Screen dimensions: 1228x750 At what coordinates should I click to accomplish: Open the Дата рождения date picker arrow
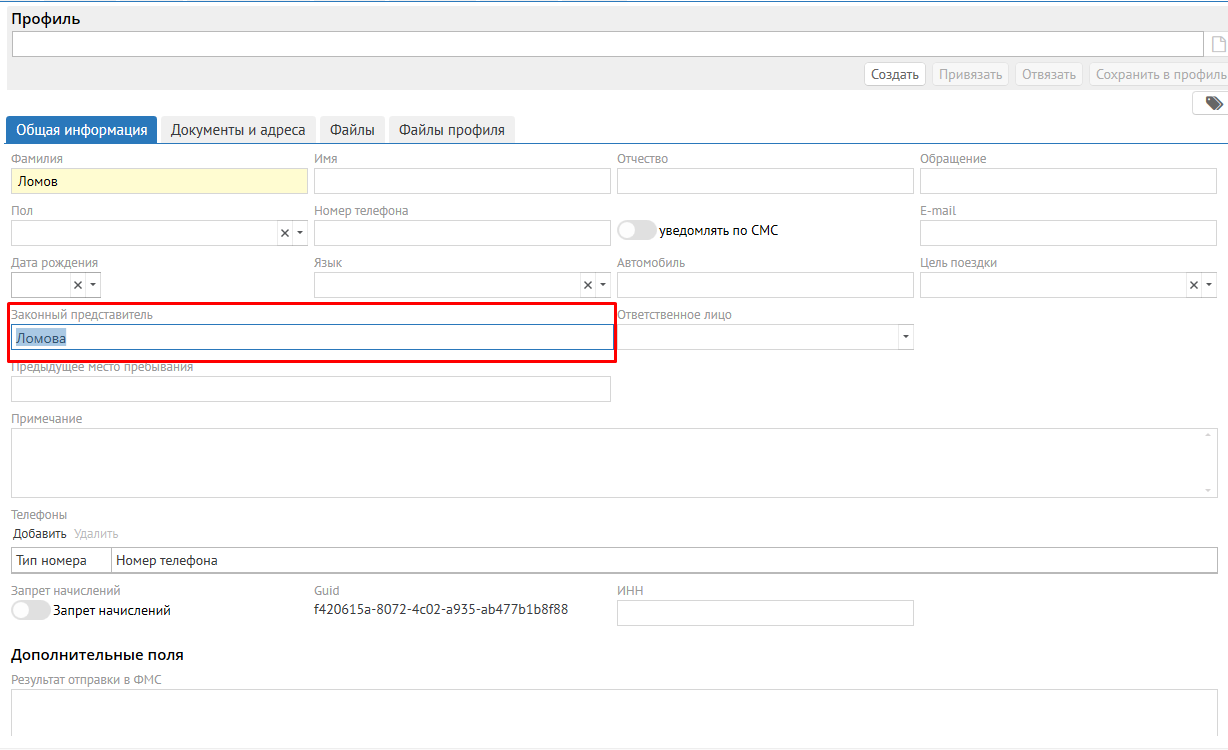point(94,285)
